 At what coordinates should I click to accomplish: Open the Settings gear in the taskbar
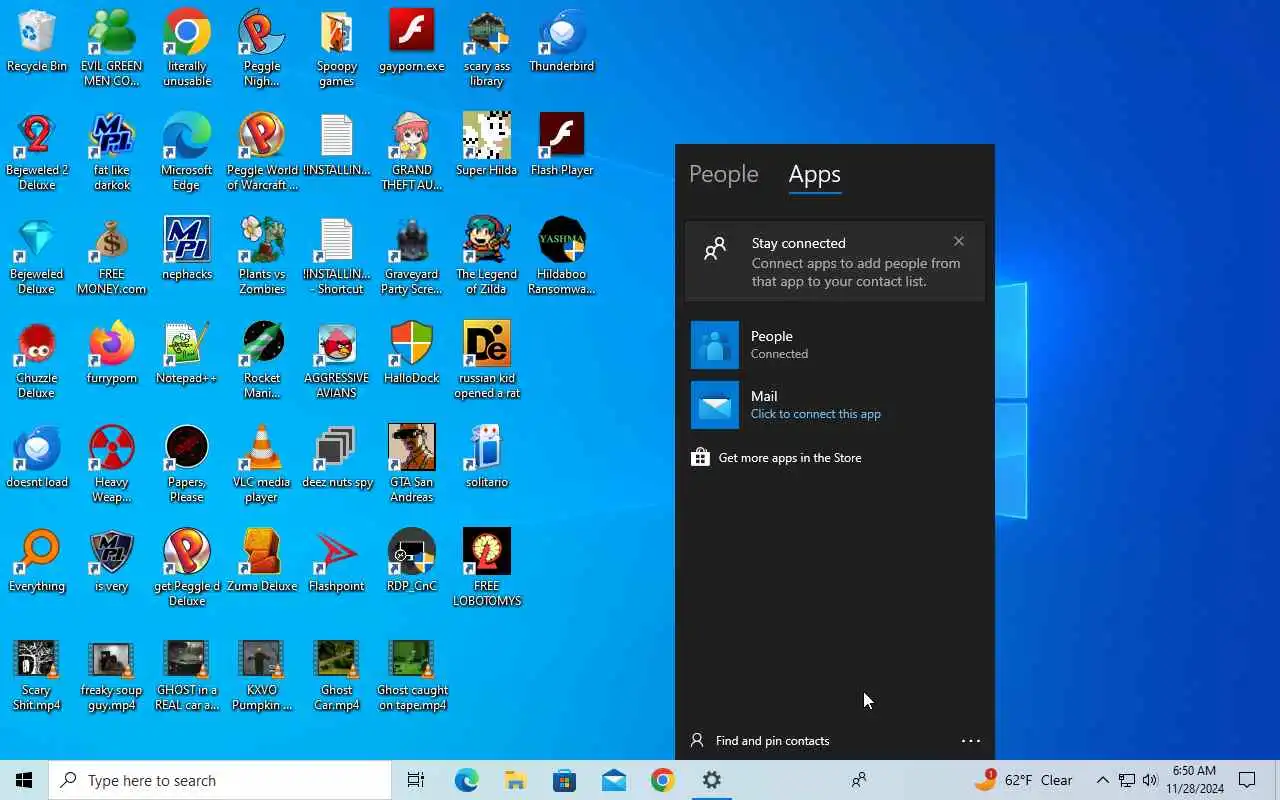point(712,780)
